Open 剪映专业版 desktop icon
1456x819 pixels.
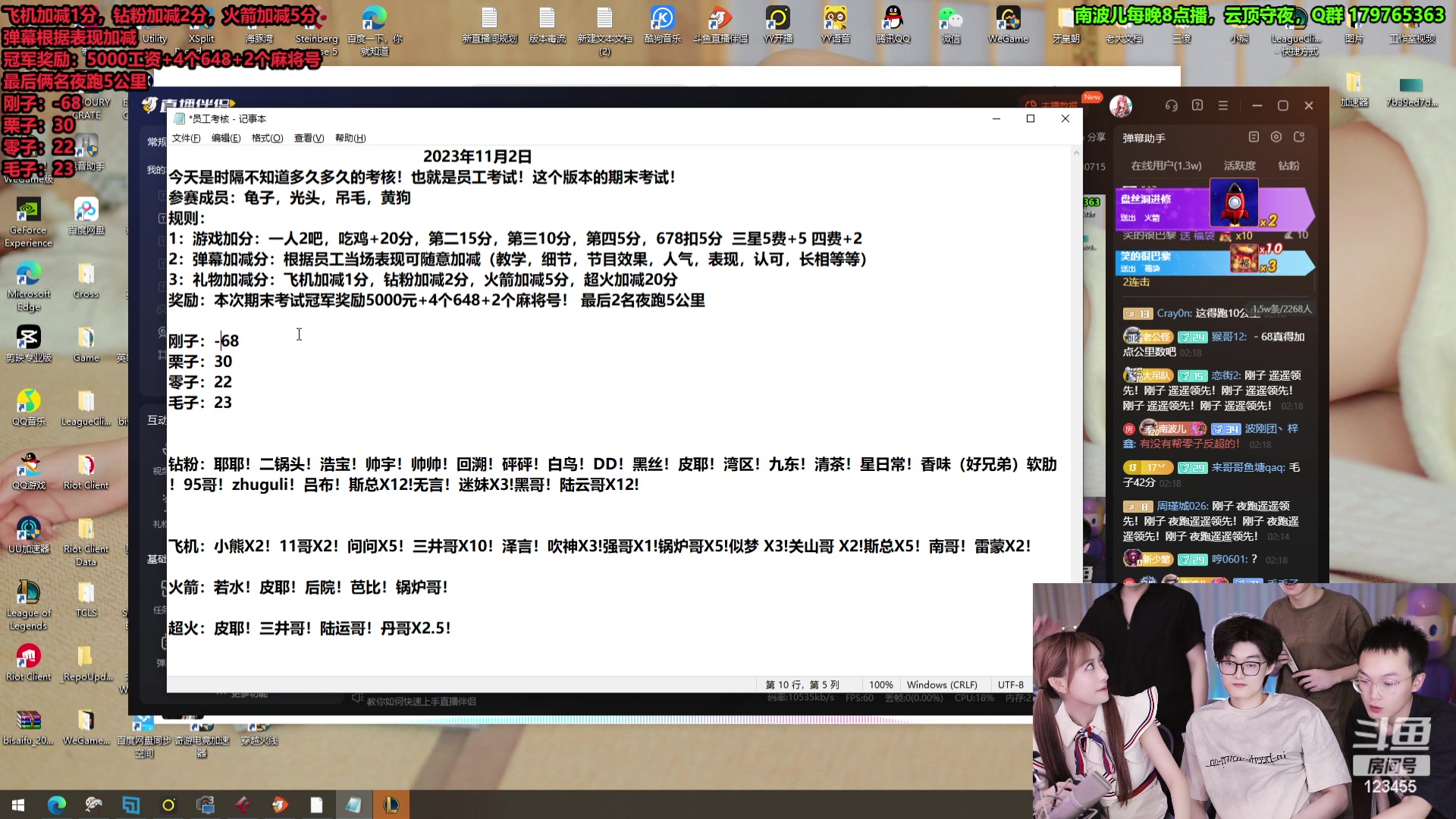[x=28, y=344]
